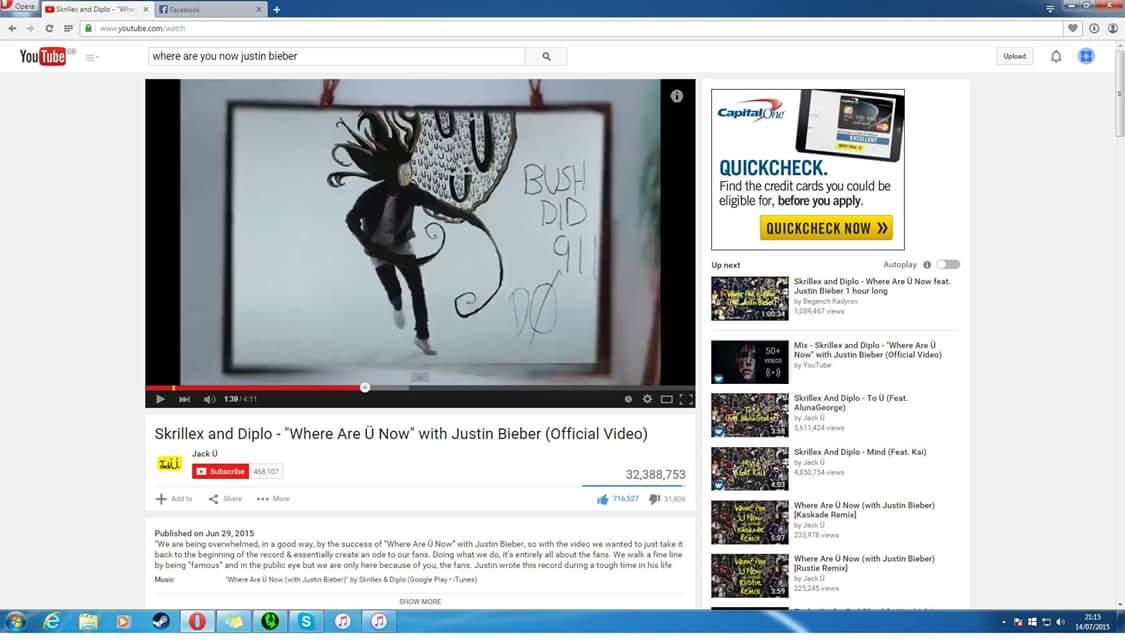The image size is (1125, 640).
Task: Click the progress bar scrubber handle
Action: tap(364, 387)
